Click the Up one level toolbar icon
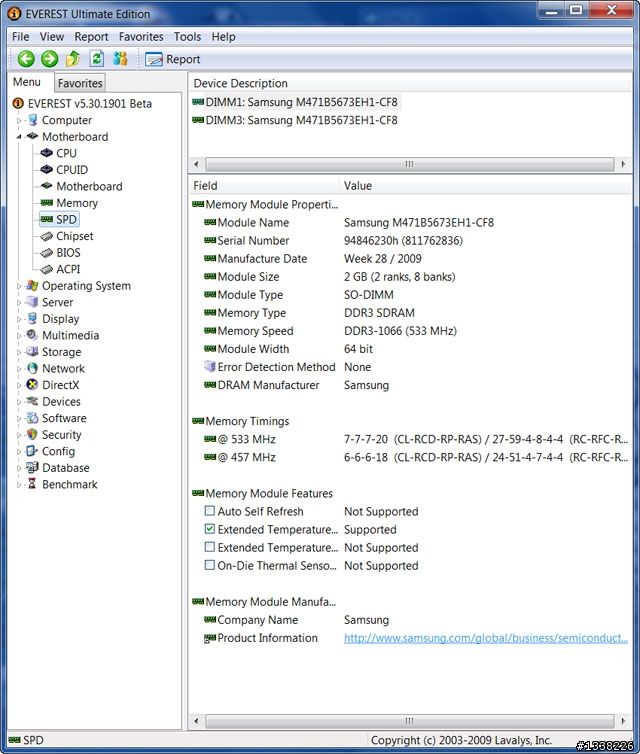 73,59
